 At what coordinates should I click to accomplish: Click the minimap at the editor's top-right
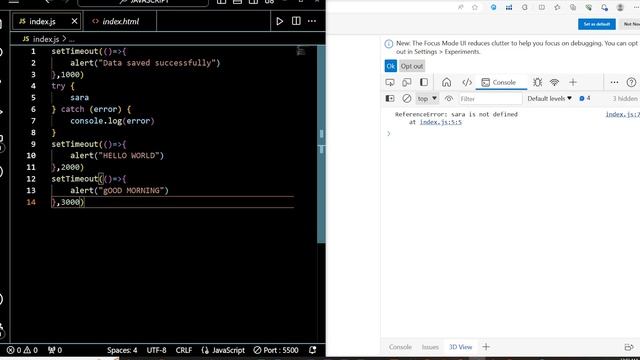301,51
